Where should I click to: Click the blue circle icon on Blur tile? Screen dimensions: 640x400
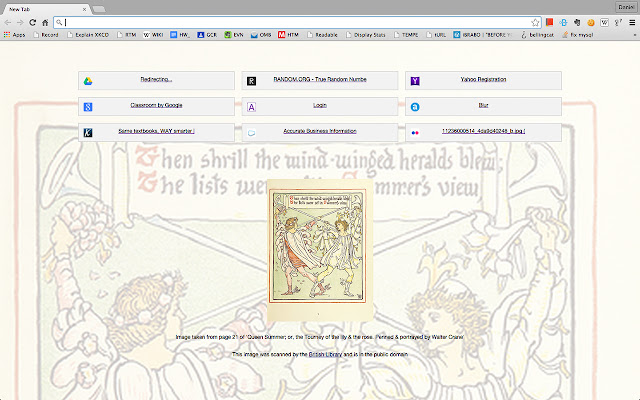(415, 107)
